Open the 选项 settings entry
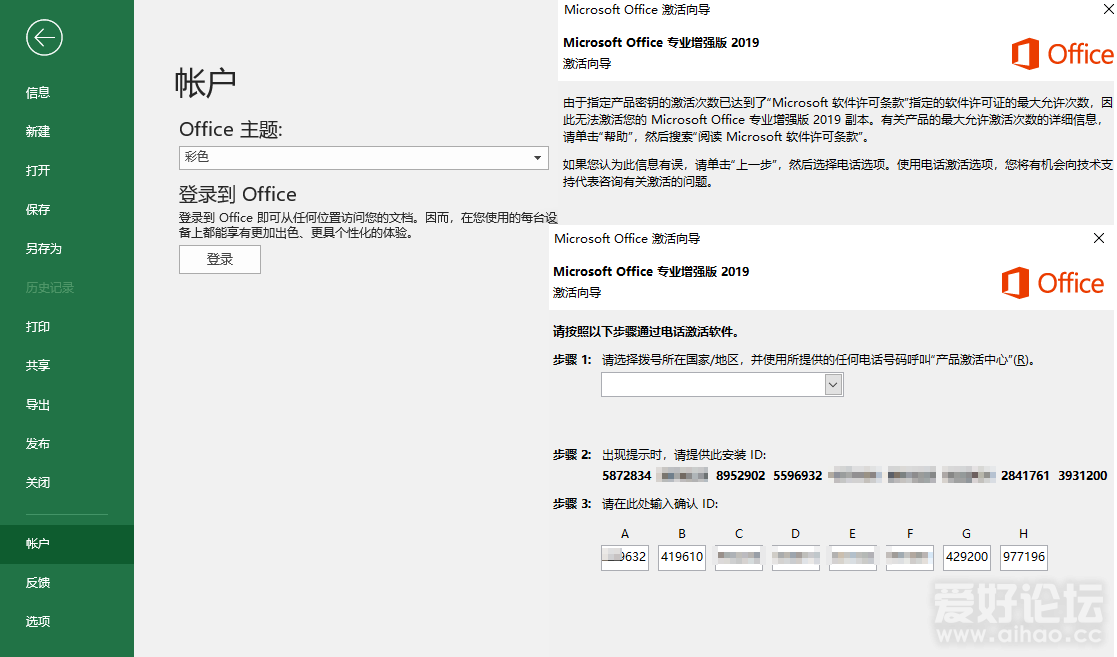 pyautogui.click(x=38, y=622)
